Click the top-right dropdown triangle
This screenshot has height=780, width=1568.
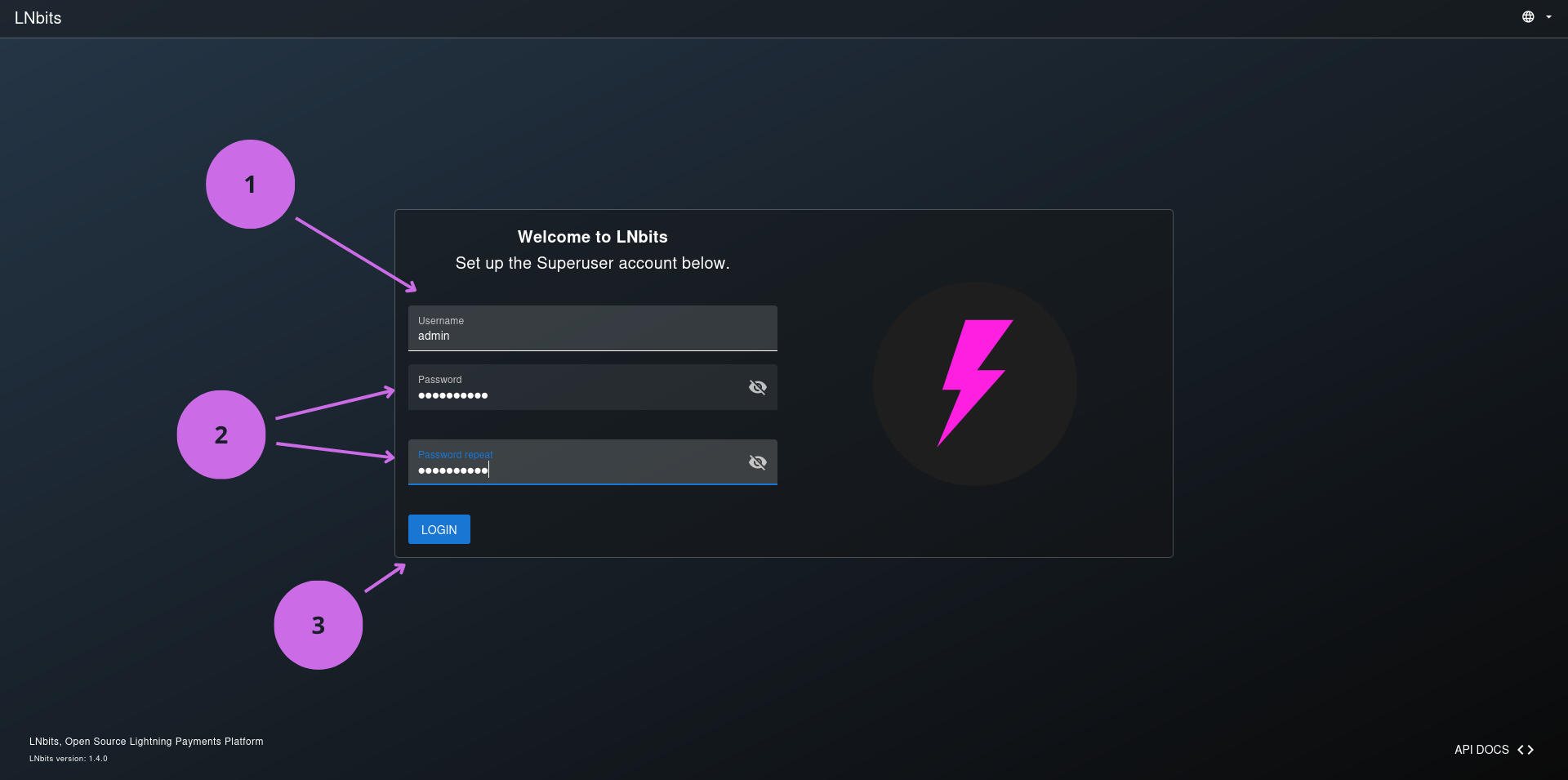point(1549,16)
